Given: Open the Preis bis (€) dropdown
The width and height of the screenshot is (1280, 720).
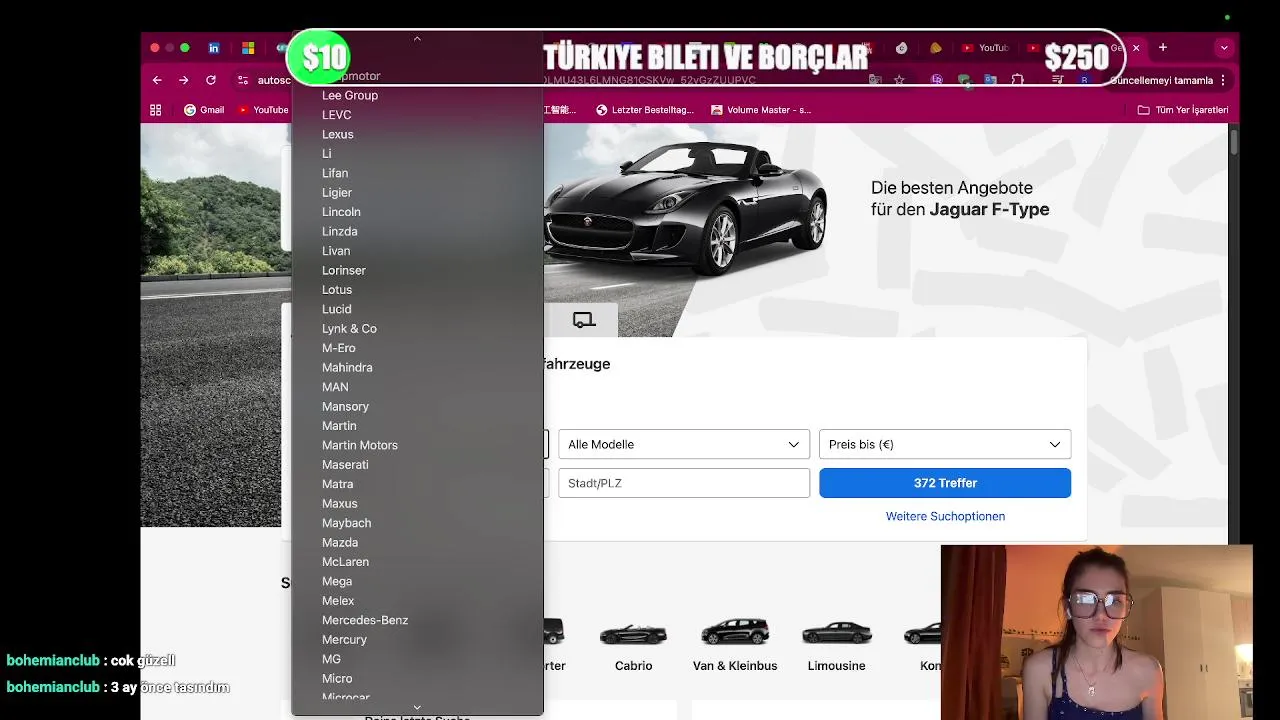Looking at the screenshot, I should click(x=945, y=444).
